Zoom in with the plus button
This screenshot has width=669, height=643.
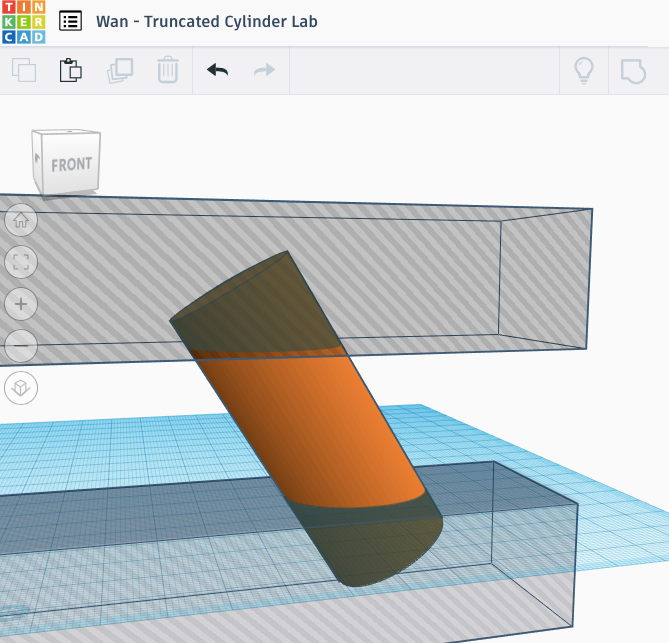[x=21, y=304]
